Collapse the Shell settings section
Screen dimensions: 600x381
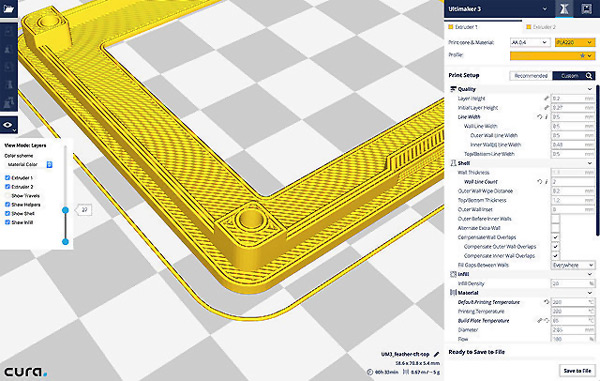(589, 163)
